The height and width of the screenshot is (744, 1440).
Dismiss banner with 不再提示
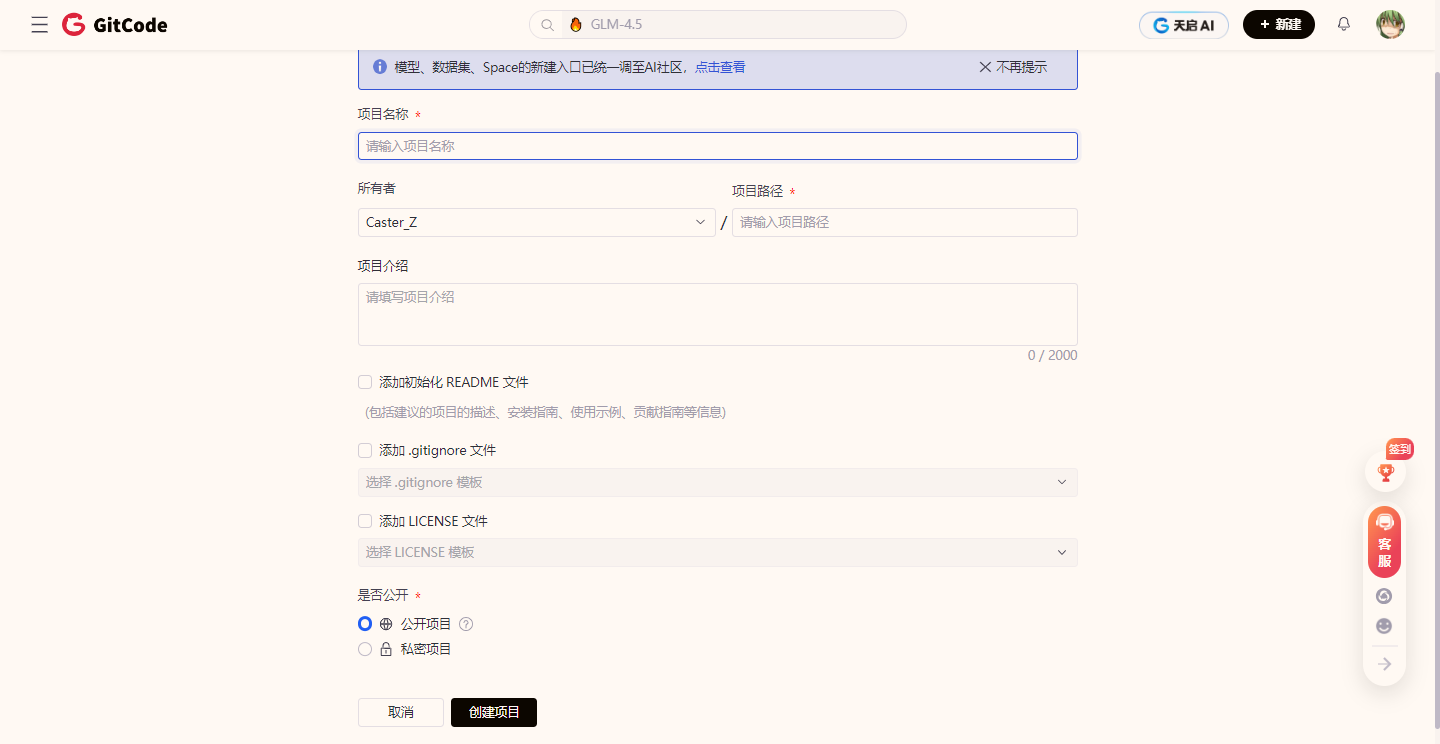click(x=1013, y=67)
